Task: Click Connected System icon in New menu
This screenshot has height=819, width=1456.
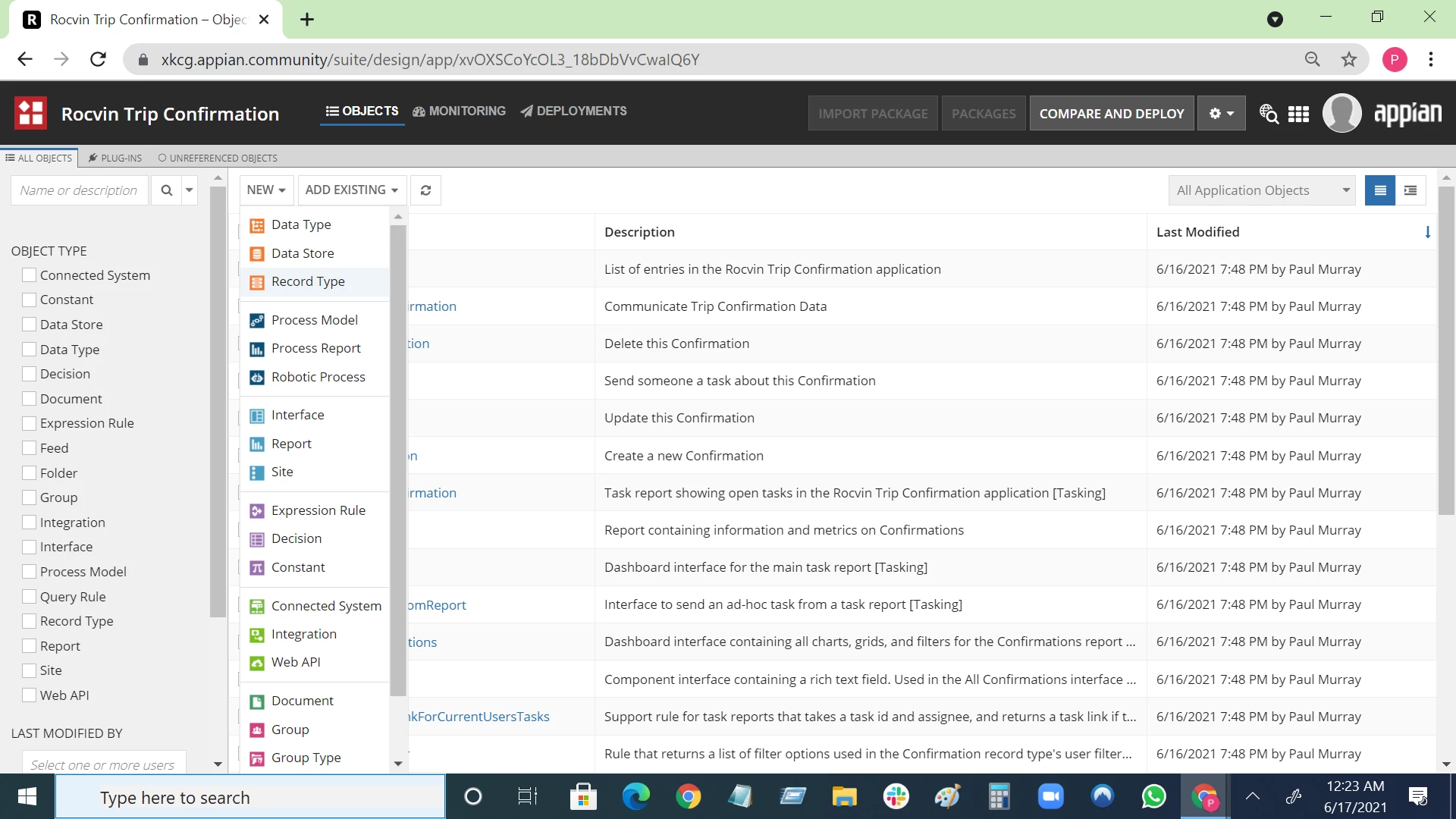Action: click(257, 607)
